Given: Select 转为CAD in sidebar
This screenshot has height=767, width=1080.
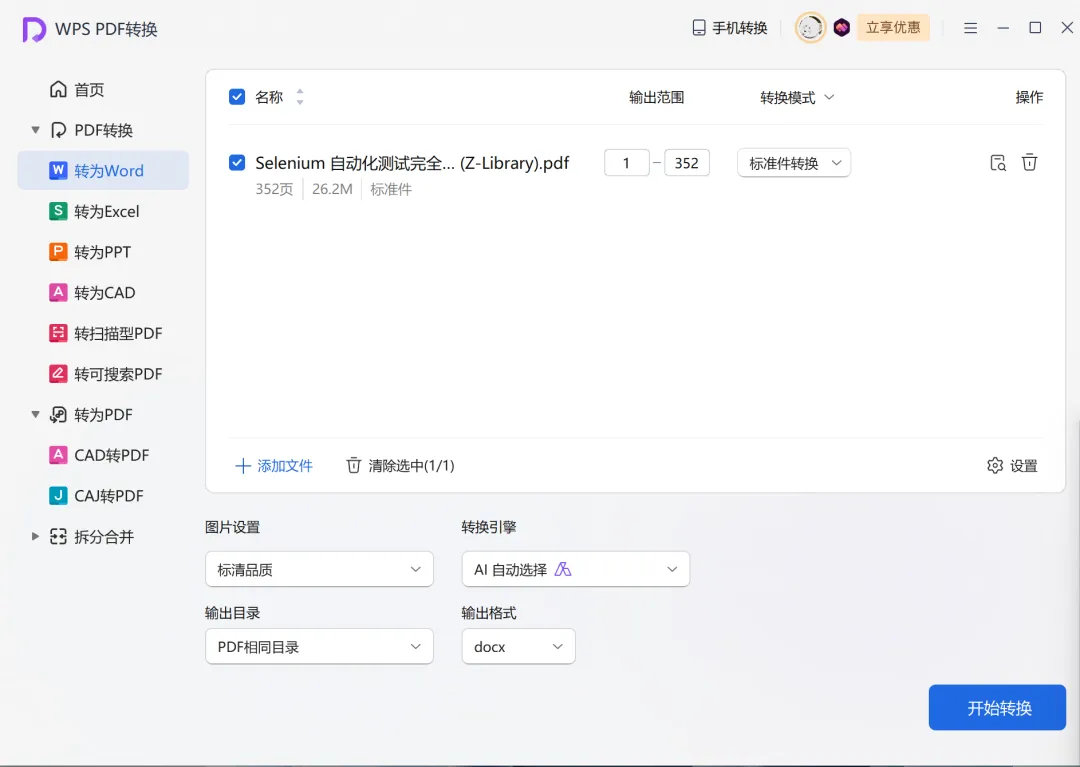Looking at the screenshot, I should (103, 292).
